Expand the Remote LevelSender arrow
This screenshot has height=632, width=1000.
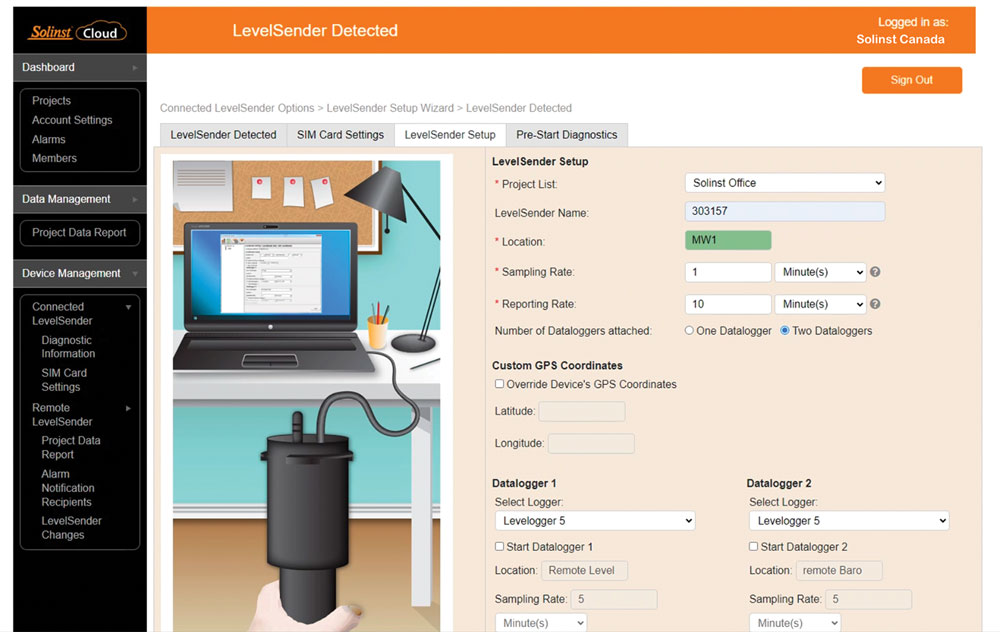[x=128, y=408]
